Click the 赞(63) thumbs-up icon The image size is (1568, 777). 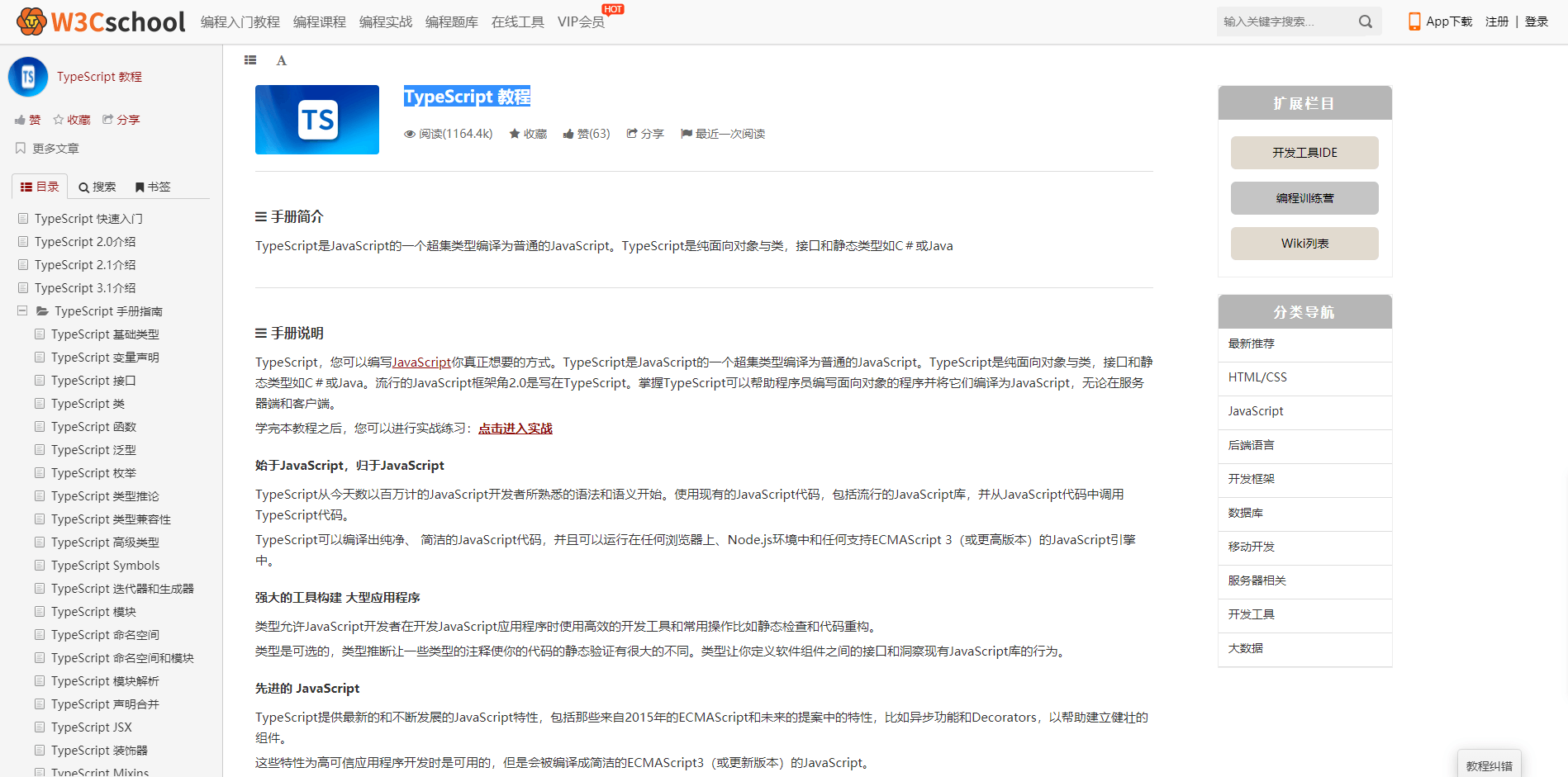click(x=568, y=134)
